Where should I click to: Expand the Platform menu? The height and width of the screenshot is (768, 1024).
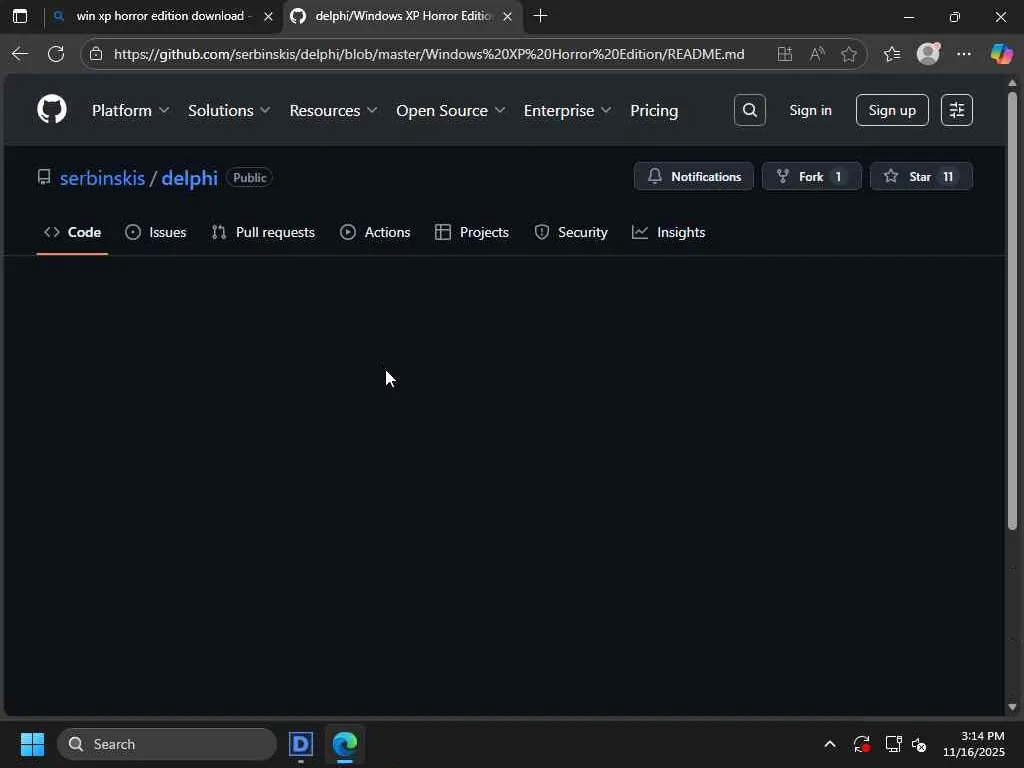131,110
